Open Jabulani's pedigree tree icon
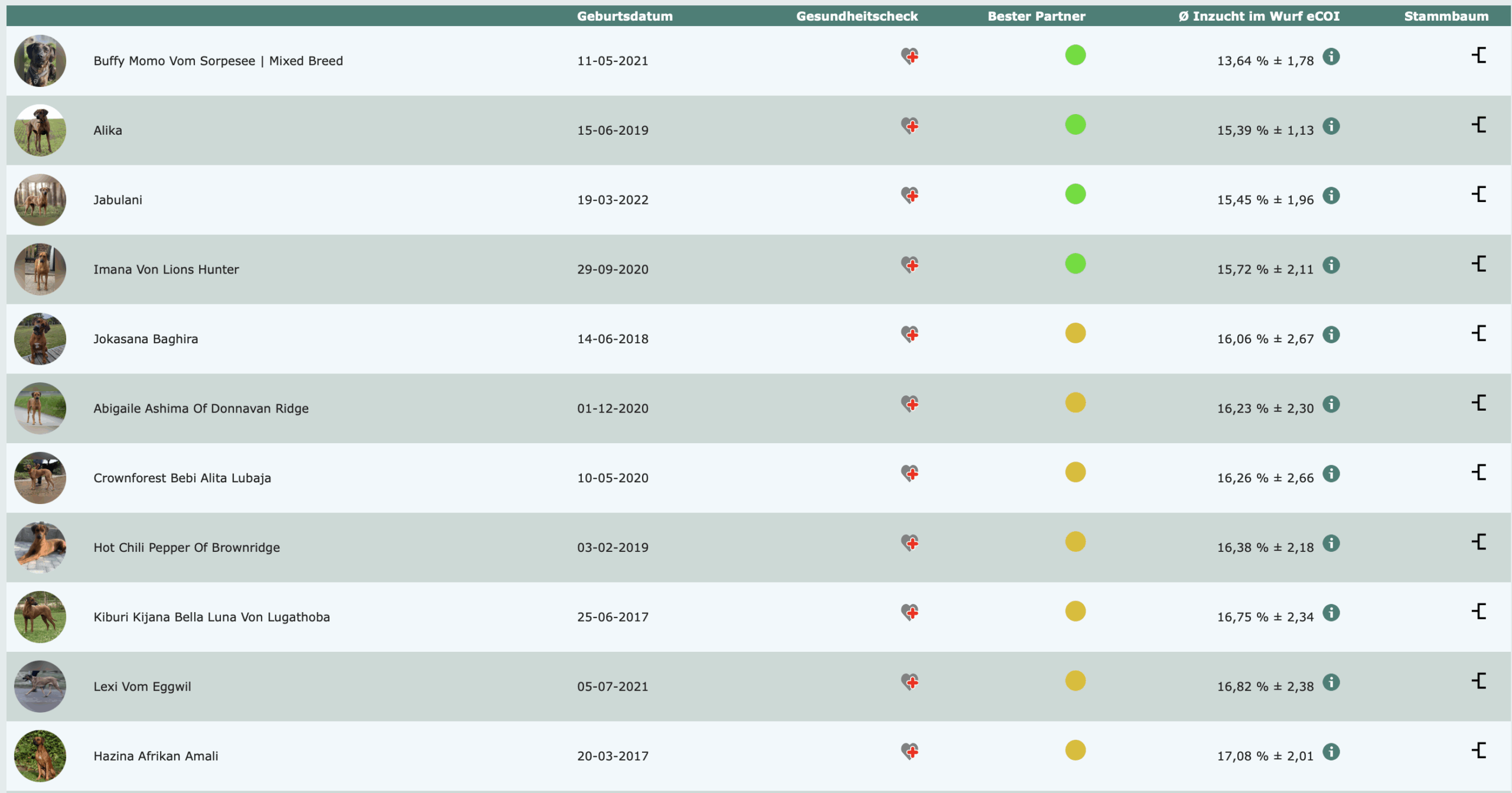Image resolution: width=1512 pixels, height=793 pixels. 1479,194
